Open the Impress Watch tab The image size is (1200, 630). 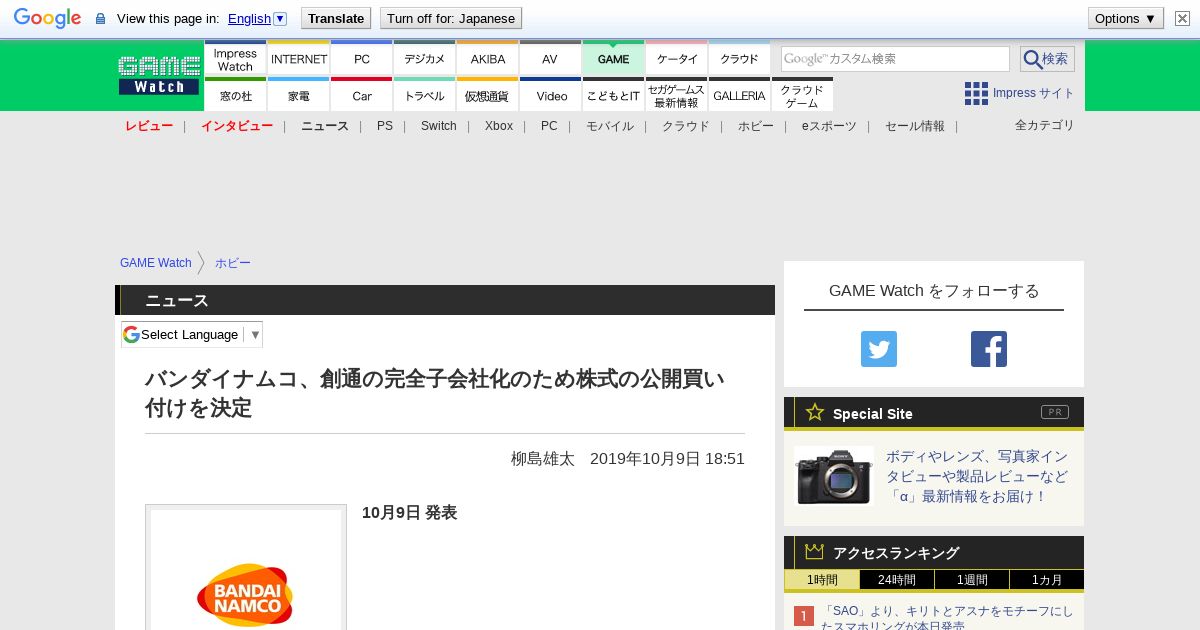coord(235,59)
